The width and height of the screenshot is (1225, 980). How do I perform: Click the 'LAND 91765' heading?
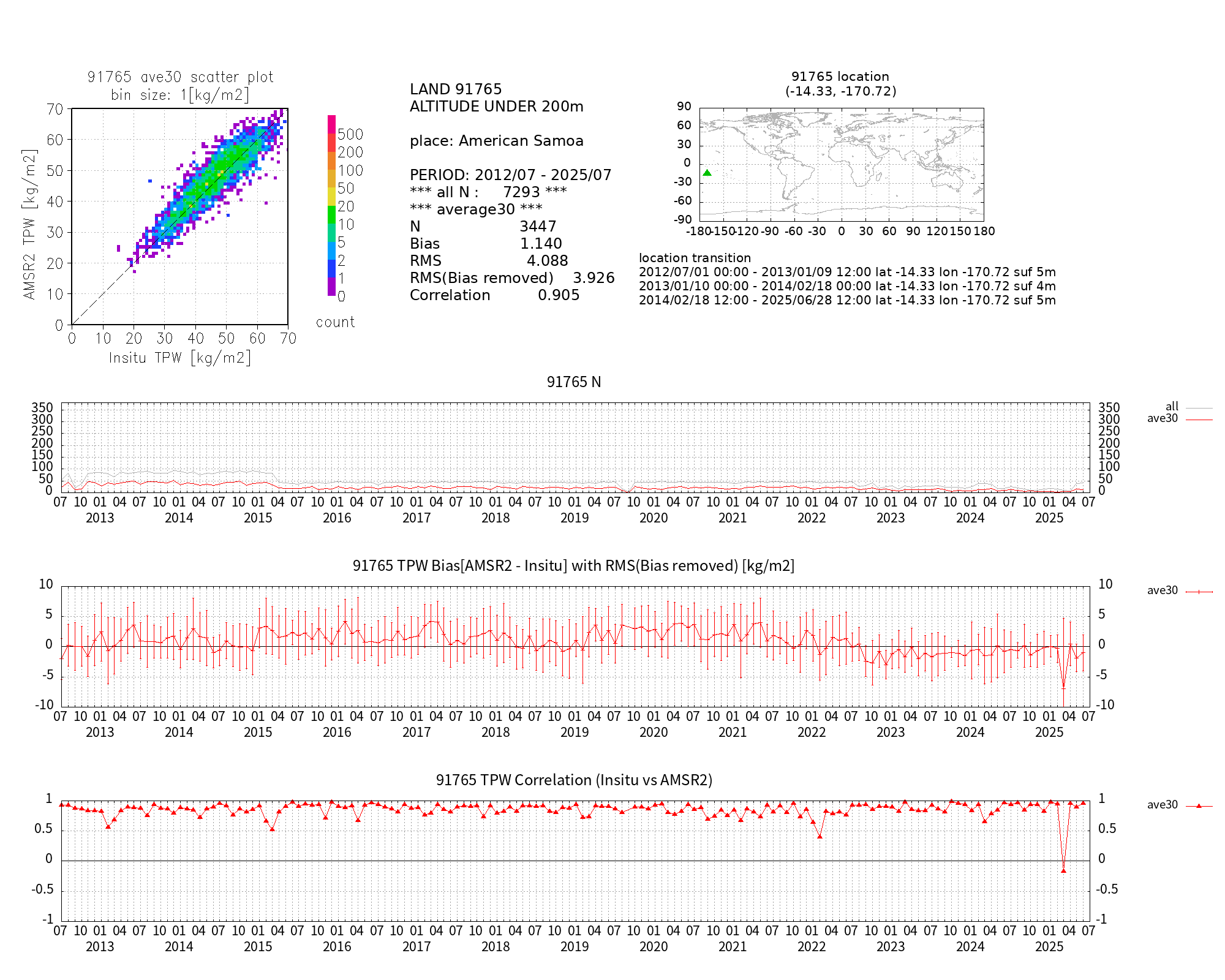pos(456,89)
